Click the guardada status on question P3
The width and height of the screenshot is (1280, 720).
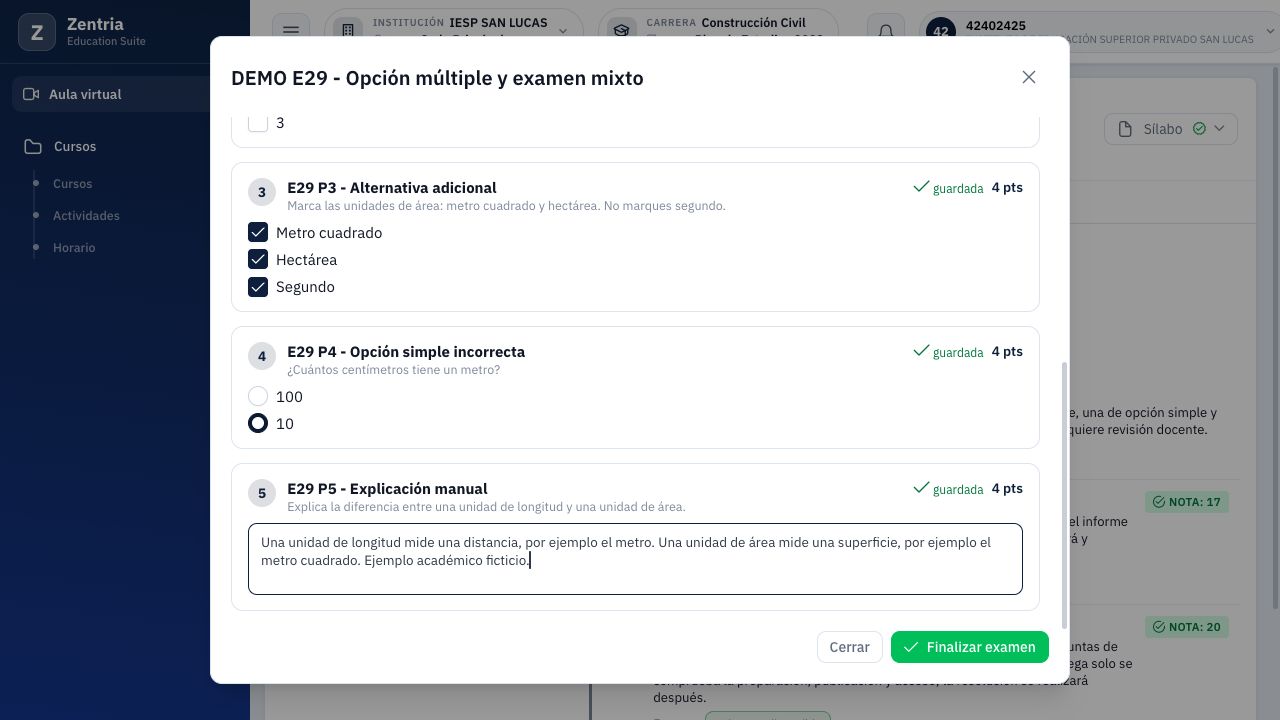coord(948,188)
